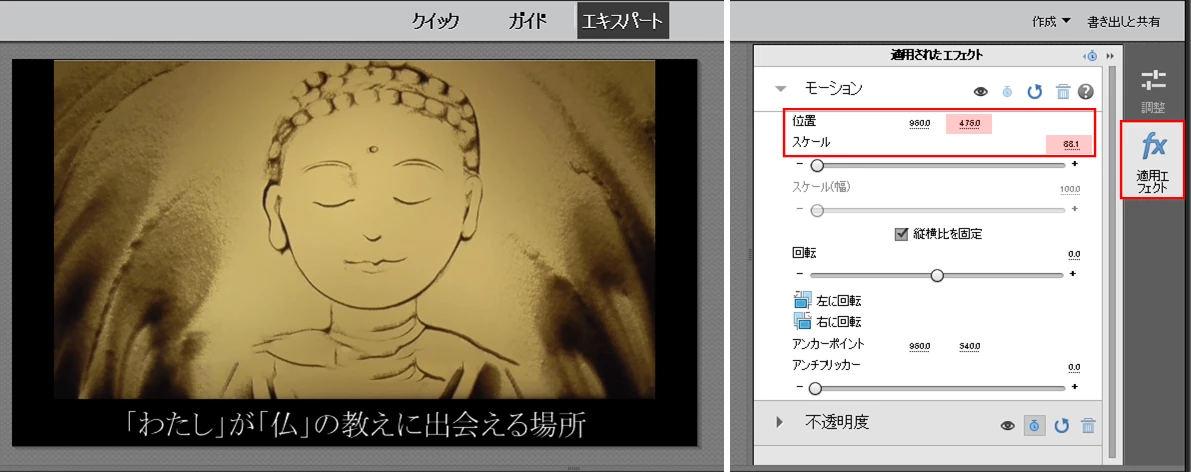
Task: Click アンチフリッカー value 0.0
Action: coord(1074,368)
